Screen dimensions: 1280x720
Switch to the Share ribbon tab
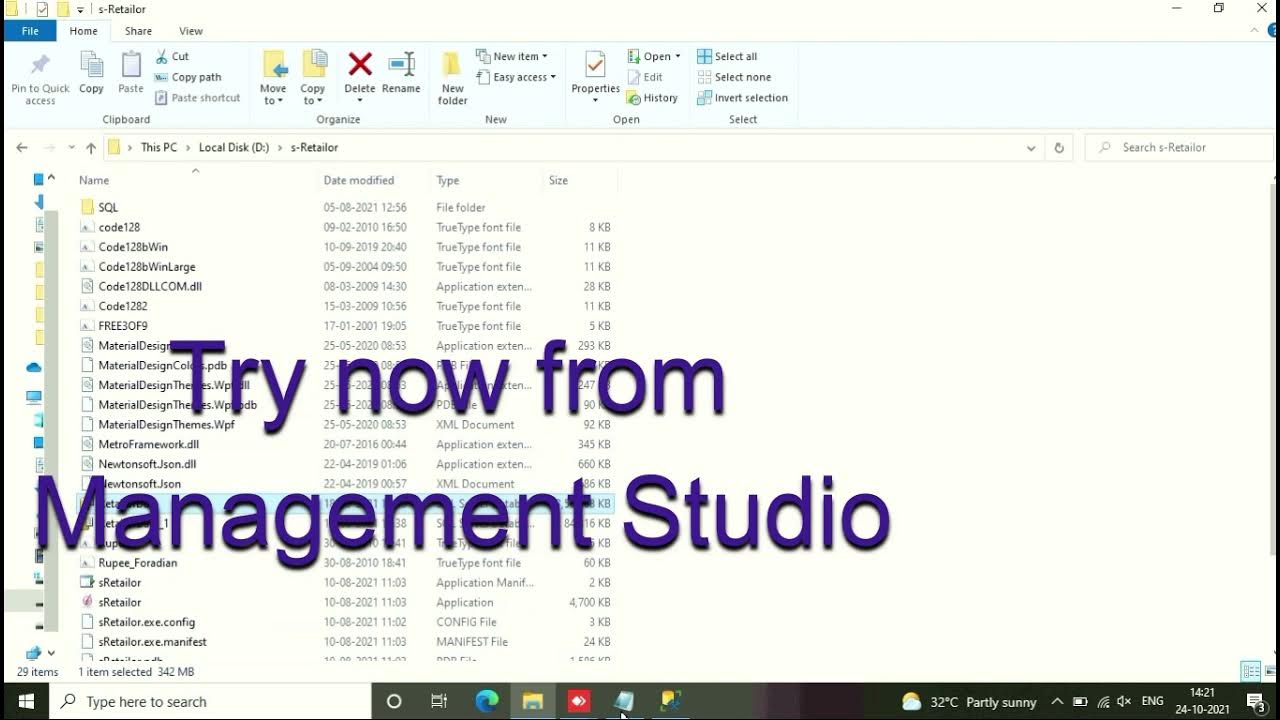(x=138, y=31)
